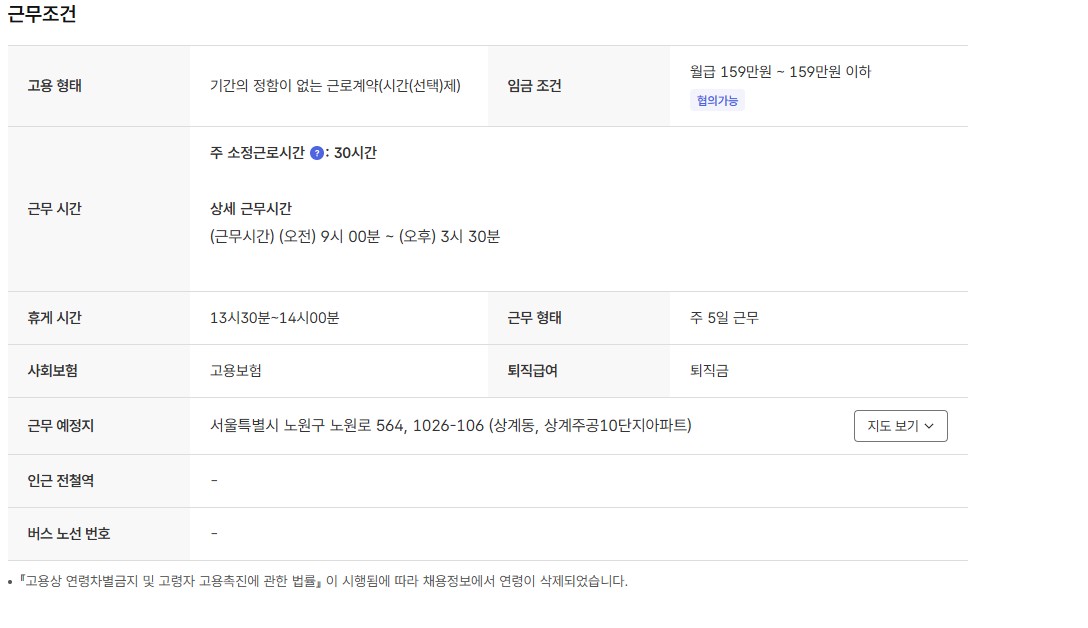Click the 상세 근무시간 subheading
The width and height of the screenshot is (1088, 628).
(251, 209)
